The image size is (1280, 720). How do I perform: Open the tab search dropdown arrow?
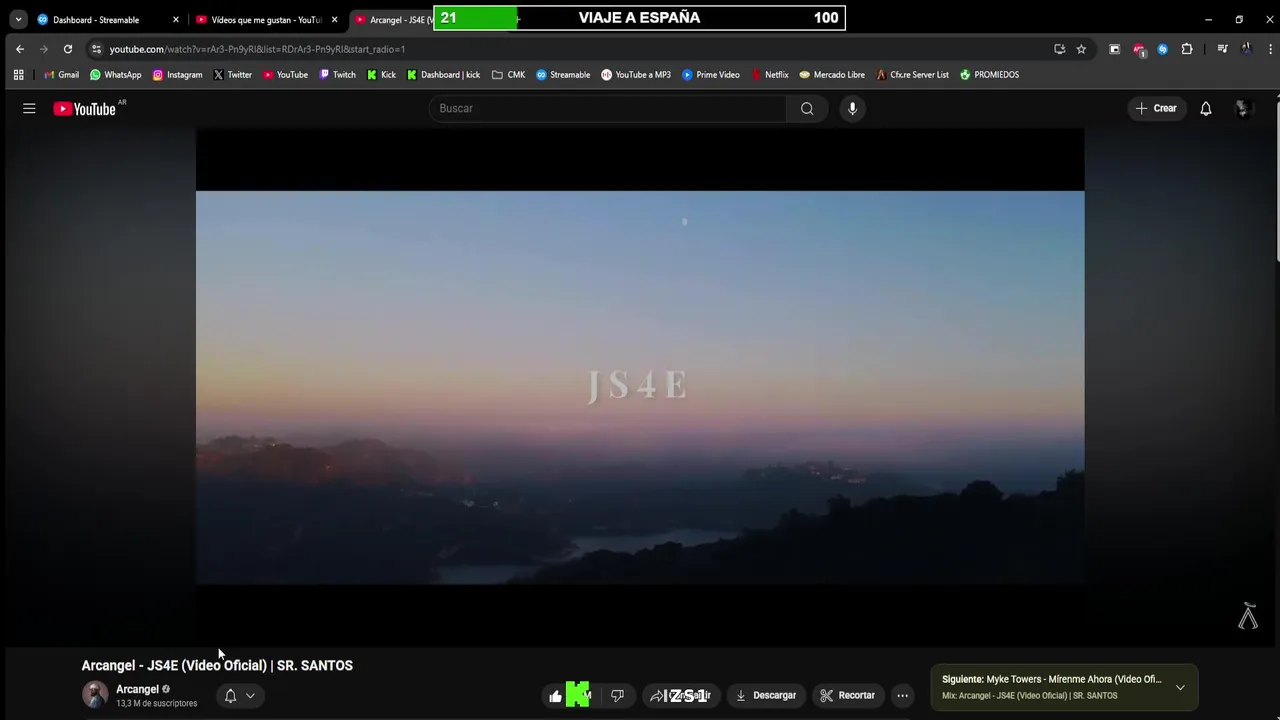(x=18, y=20)
